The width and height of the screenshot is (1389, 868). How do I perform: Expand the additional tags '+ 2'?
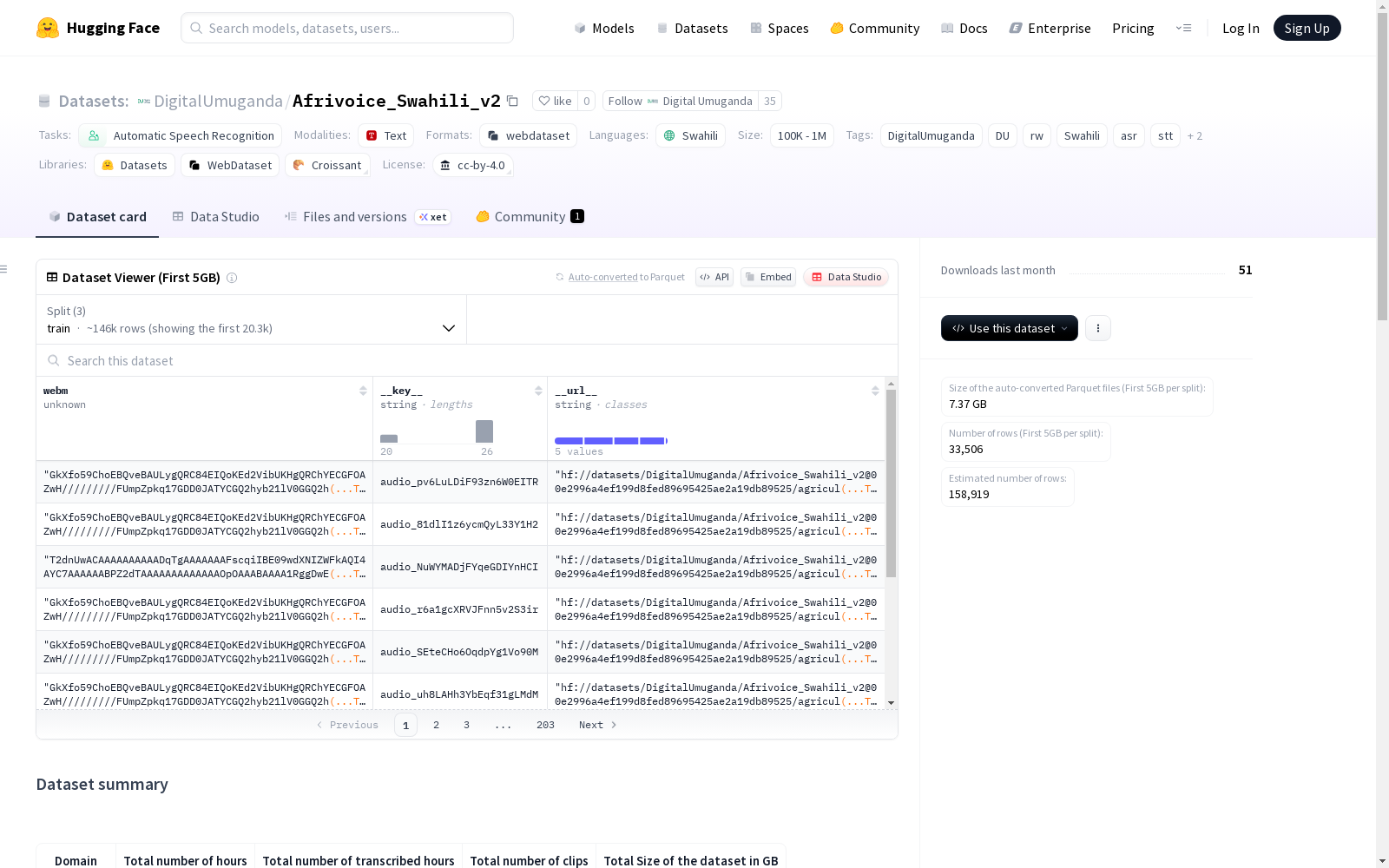1195,135
